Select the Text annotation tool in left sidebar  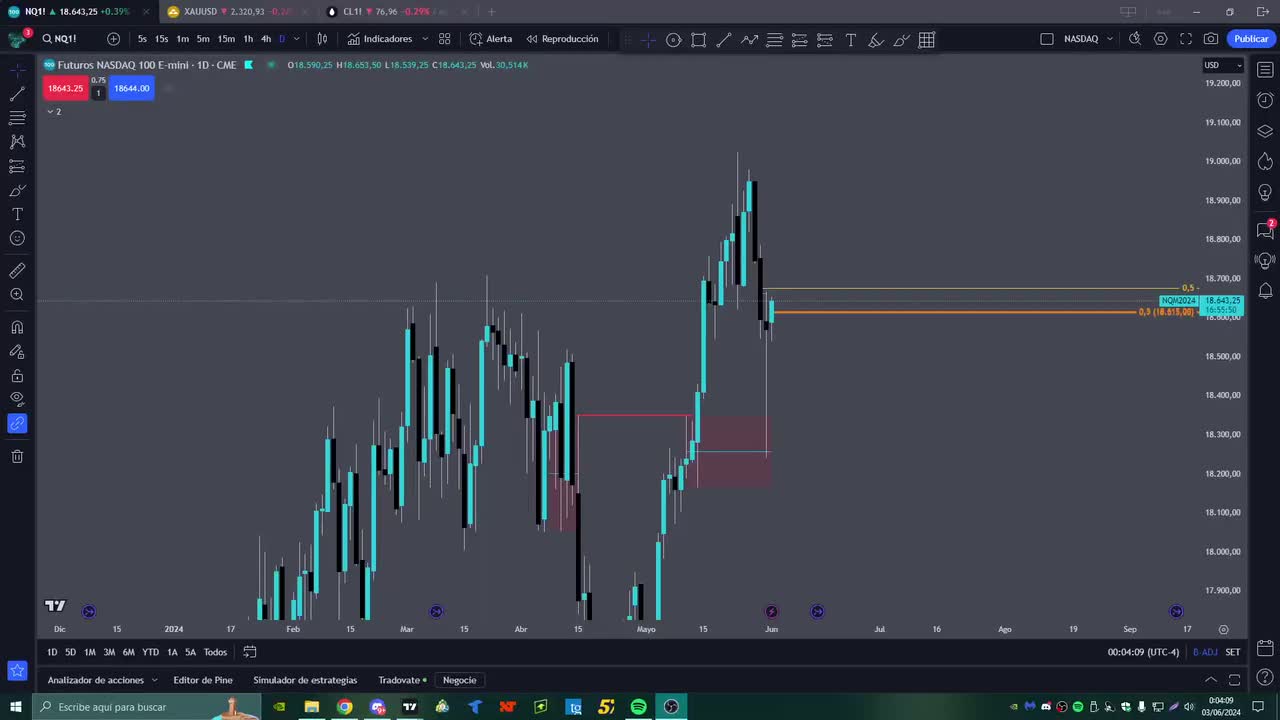[x=17, y=214]
